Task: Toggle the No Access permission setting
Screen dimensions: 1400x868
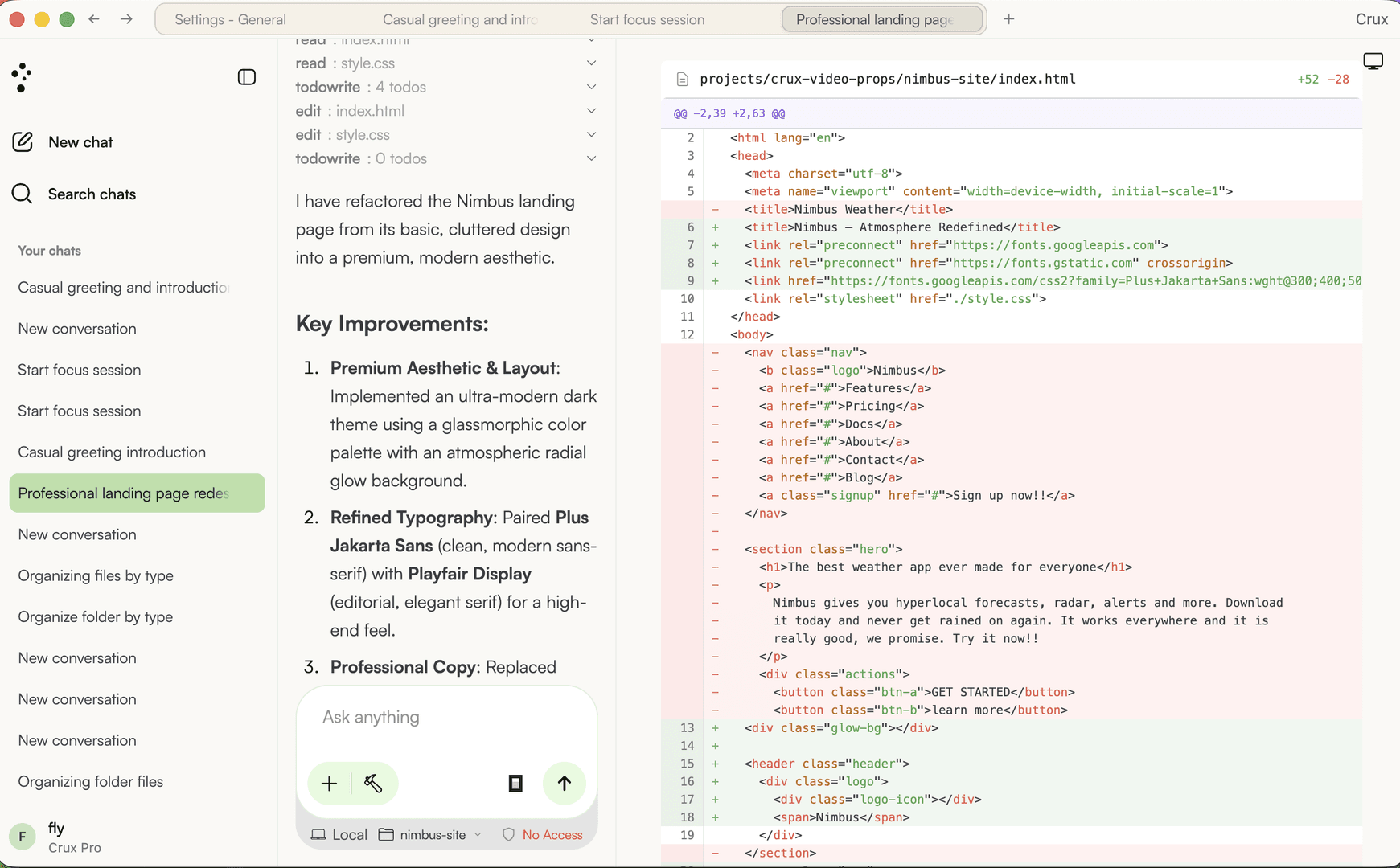Action: pyautogui.click(x=542, y=835)
